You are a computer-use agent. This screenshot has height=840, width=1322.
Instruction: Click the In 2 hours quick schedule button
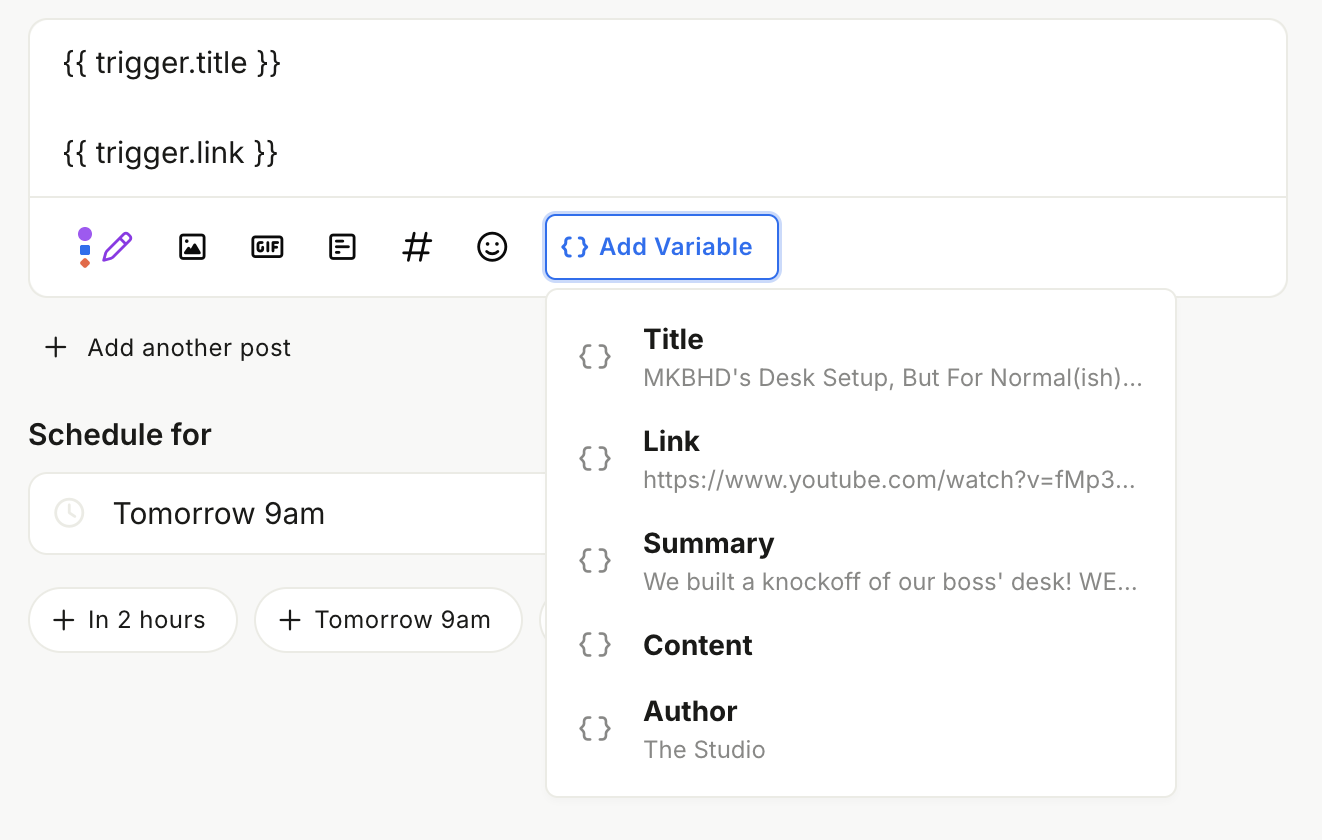coord(132,620)
